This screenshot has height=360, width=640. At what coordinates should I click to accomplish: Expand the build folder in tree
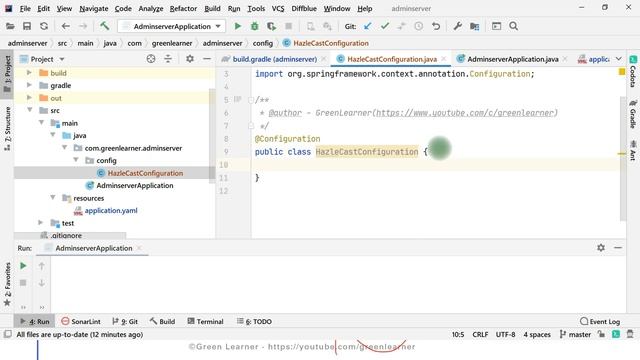pos(29,73)
